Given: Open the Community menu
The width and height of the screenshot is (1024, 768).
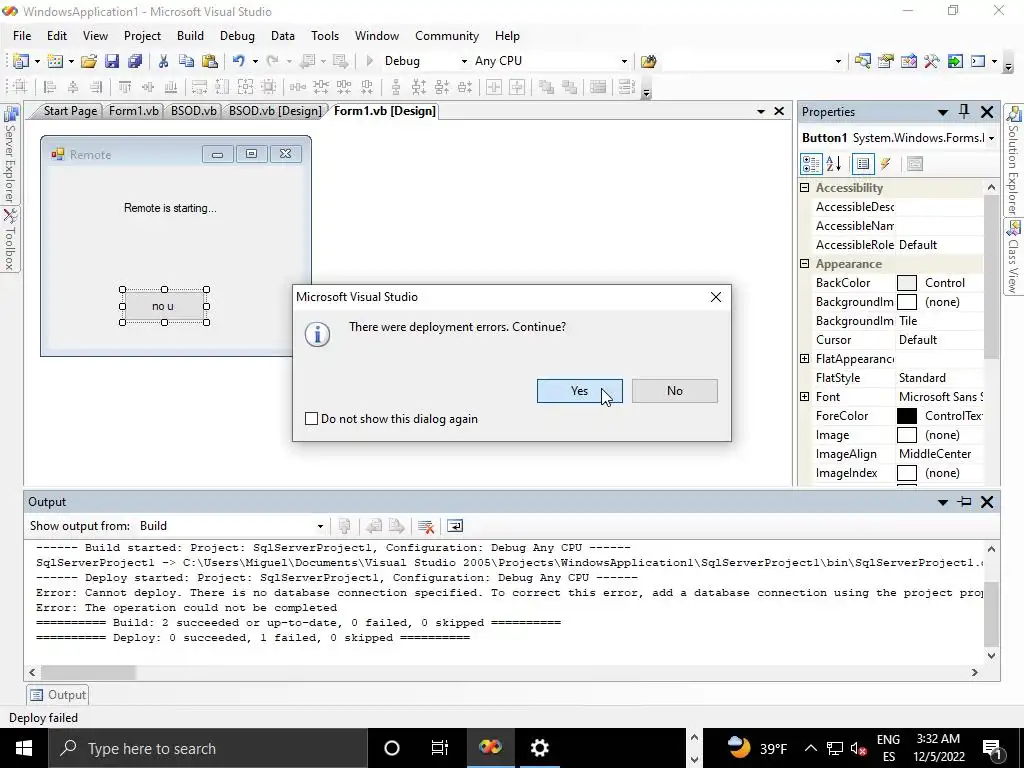Looking at the screenshot, I should 447,36.
